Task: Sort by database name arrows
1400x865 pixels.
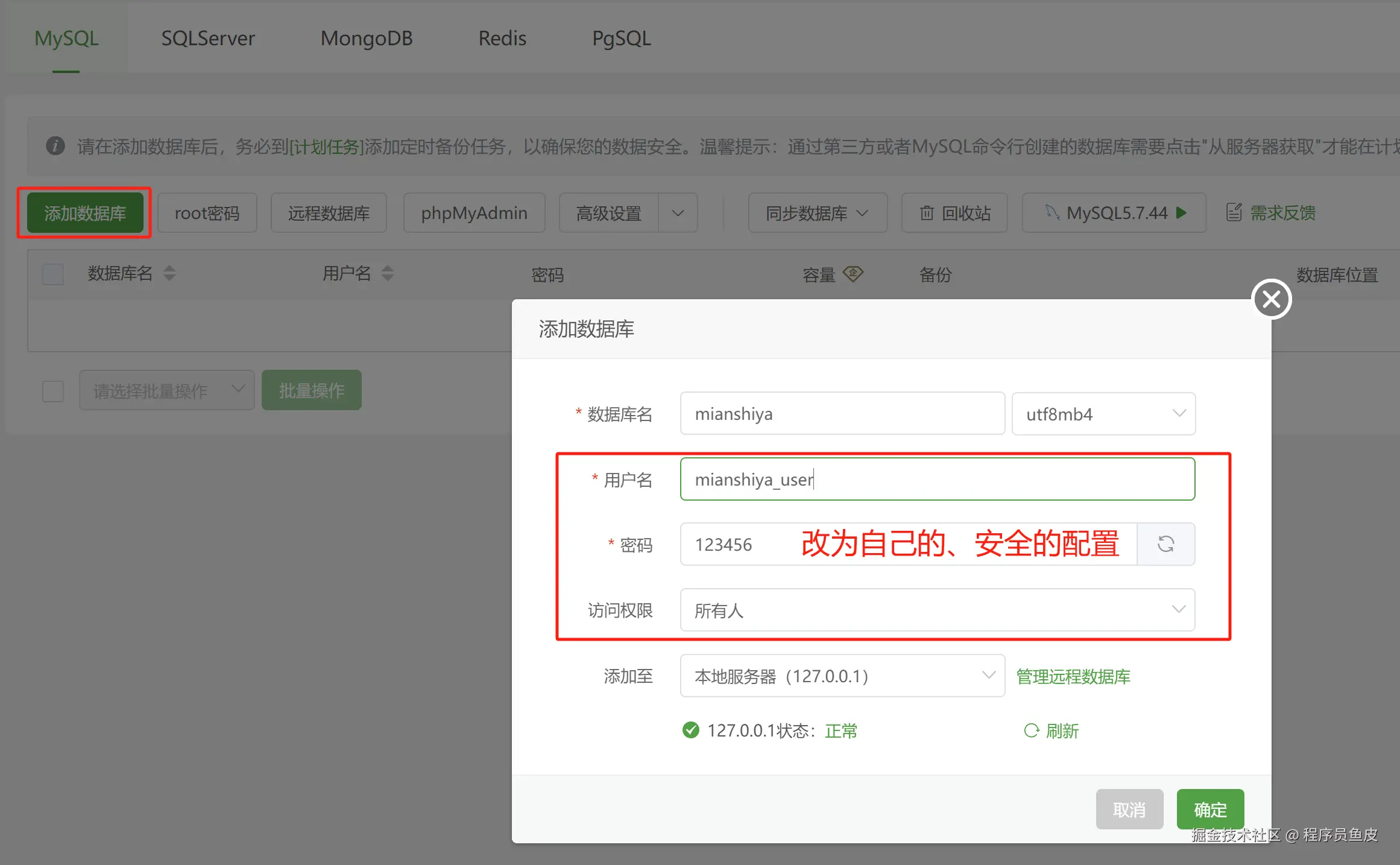Action: click(169, 274)
